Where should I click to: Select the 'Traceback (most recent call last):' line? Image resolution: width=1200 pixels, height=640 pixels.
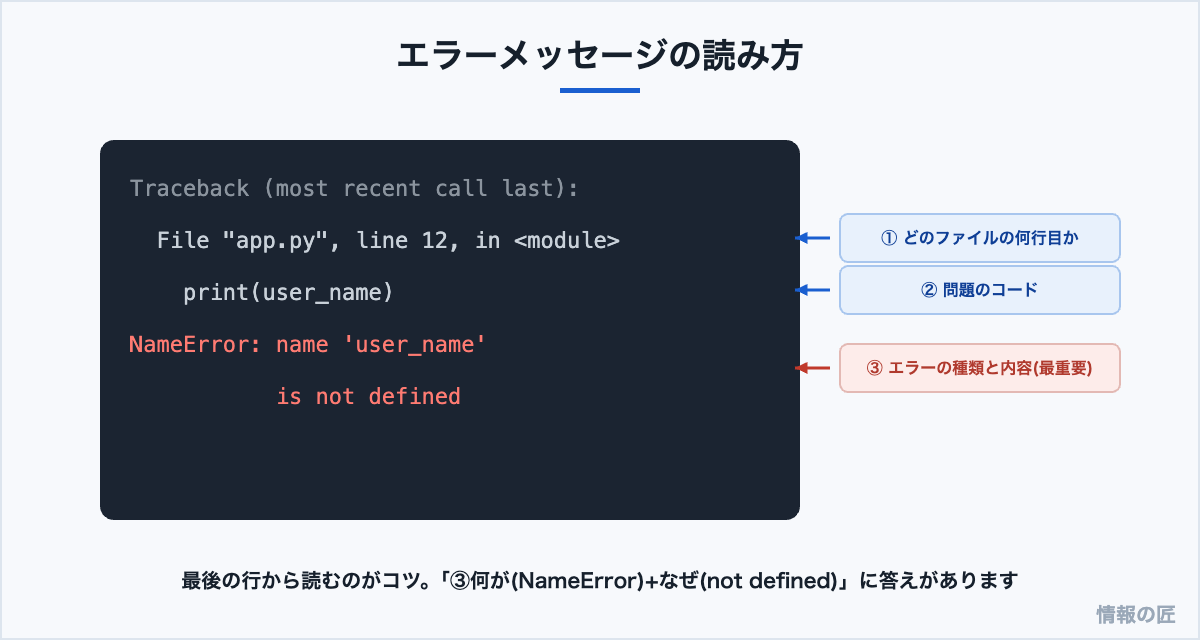pyautogui.click(x=354, y=189)
